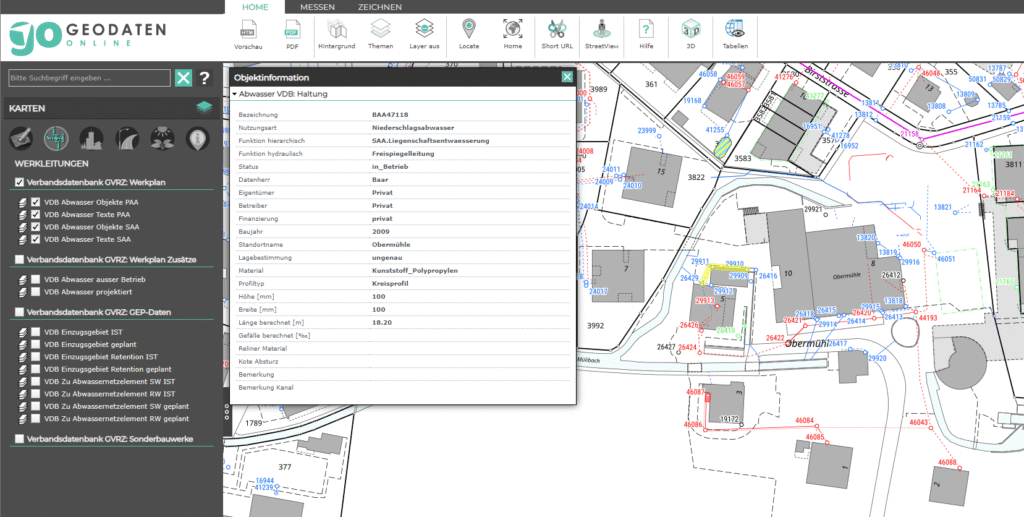1024x517 pixels.
Task: Open the PDF export tool
Action: click(293, 31)
